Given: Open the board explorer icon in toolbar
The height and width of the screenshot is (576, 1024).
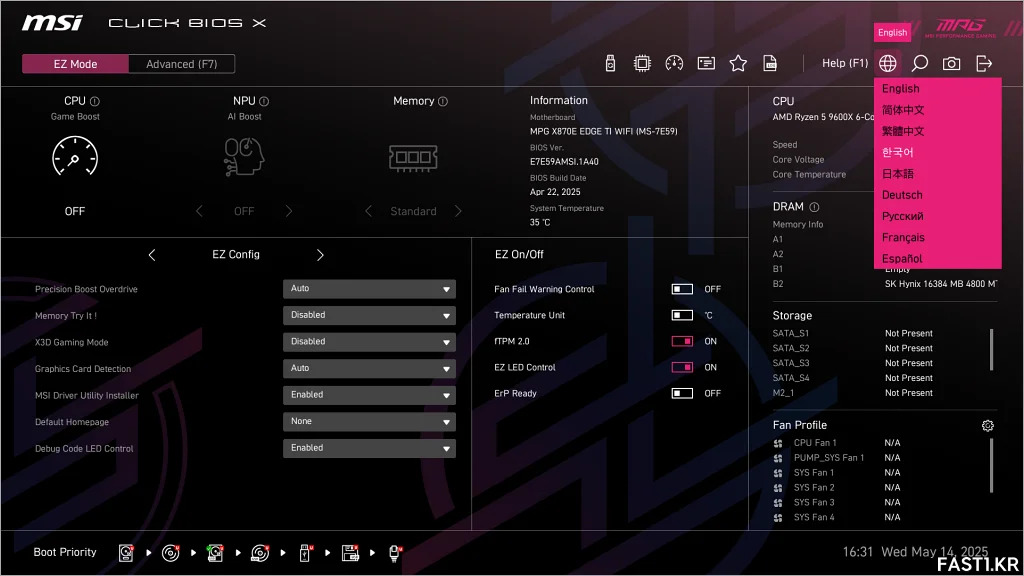Looking at the screenshot, I should click(706, 63).
